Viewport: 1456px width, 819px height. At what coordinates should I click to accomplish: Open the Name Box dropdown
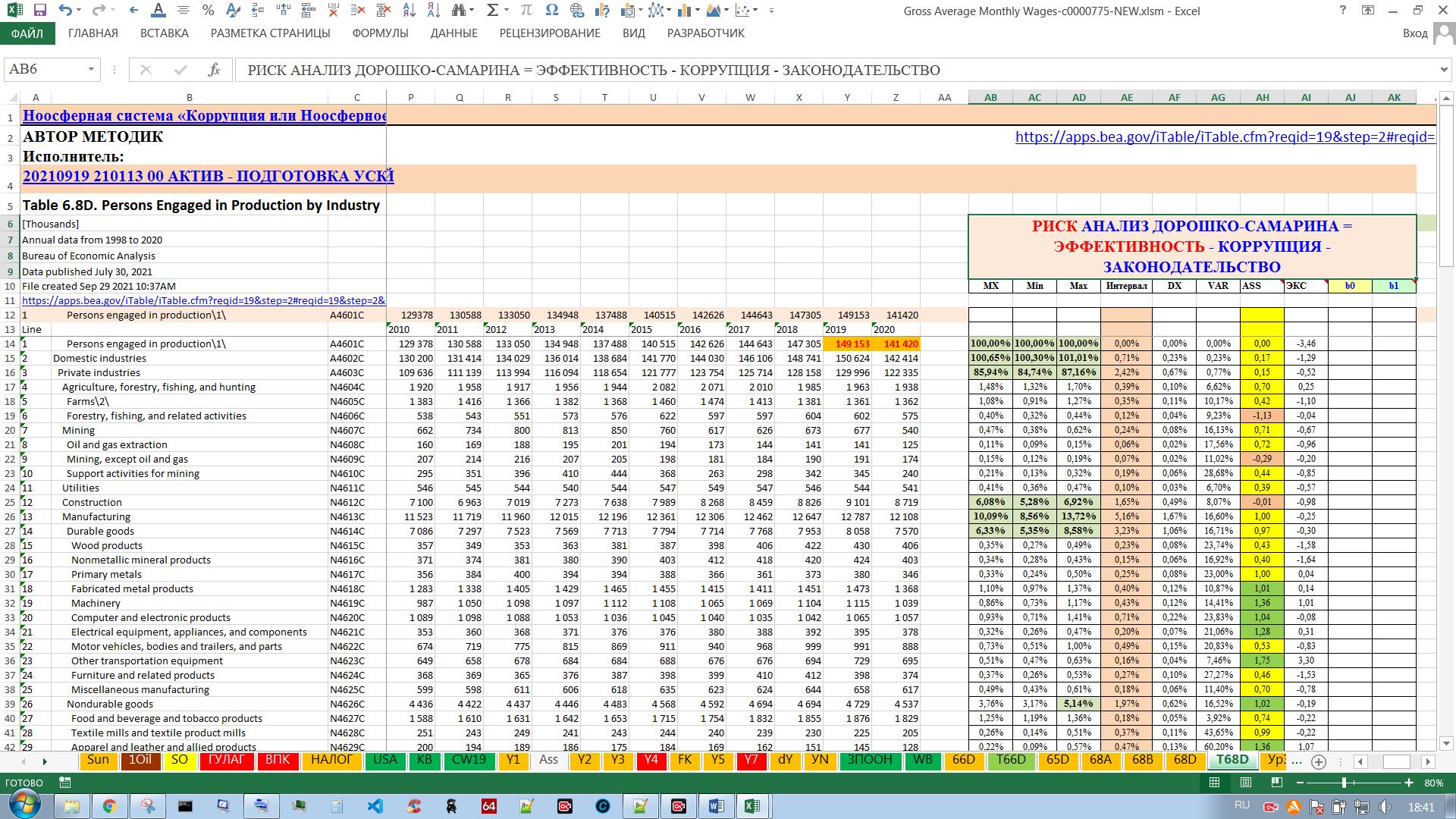pyautogui.click(x=91, y=70)
